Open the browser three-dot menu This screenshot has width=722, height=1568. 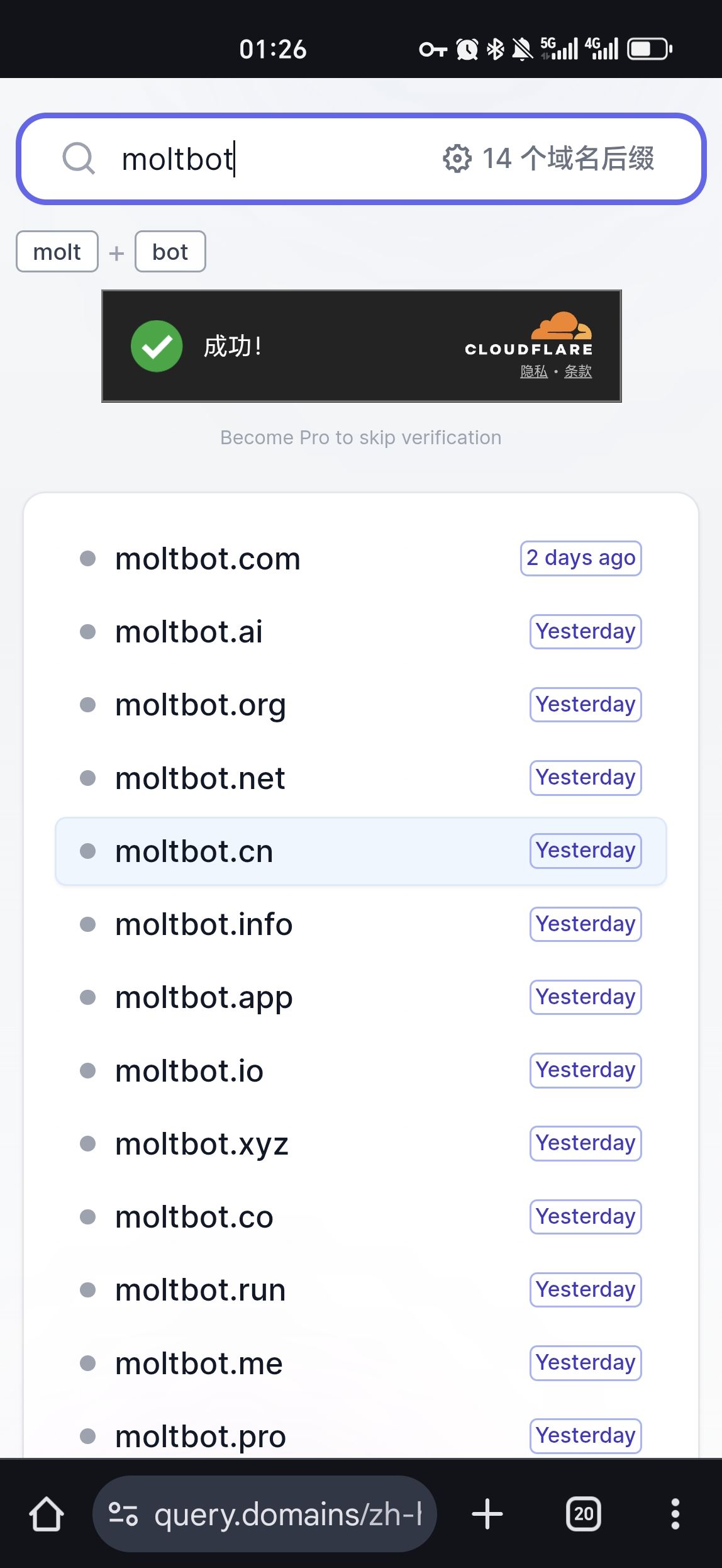click(675, 1513)
